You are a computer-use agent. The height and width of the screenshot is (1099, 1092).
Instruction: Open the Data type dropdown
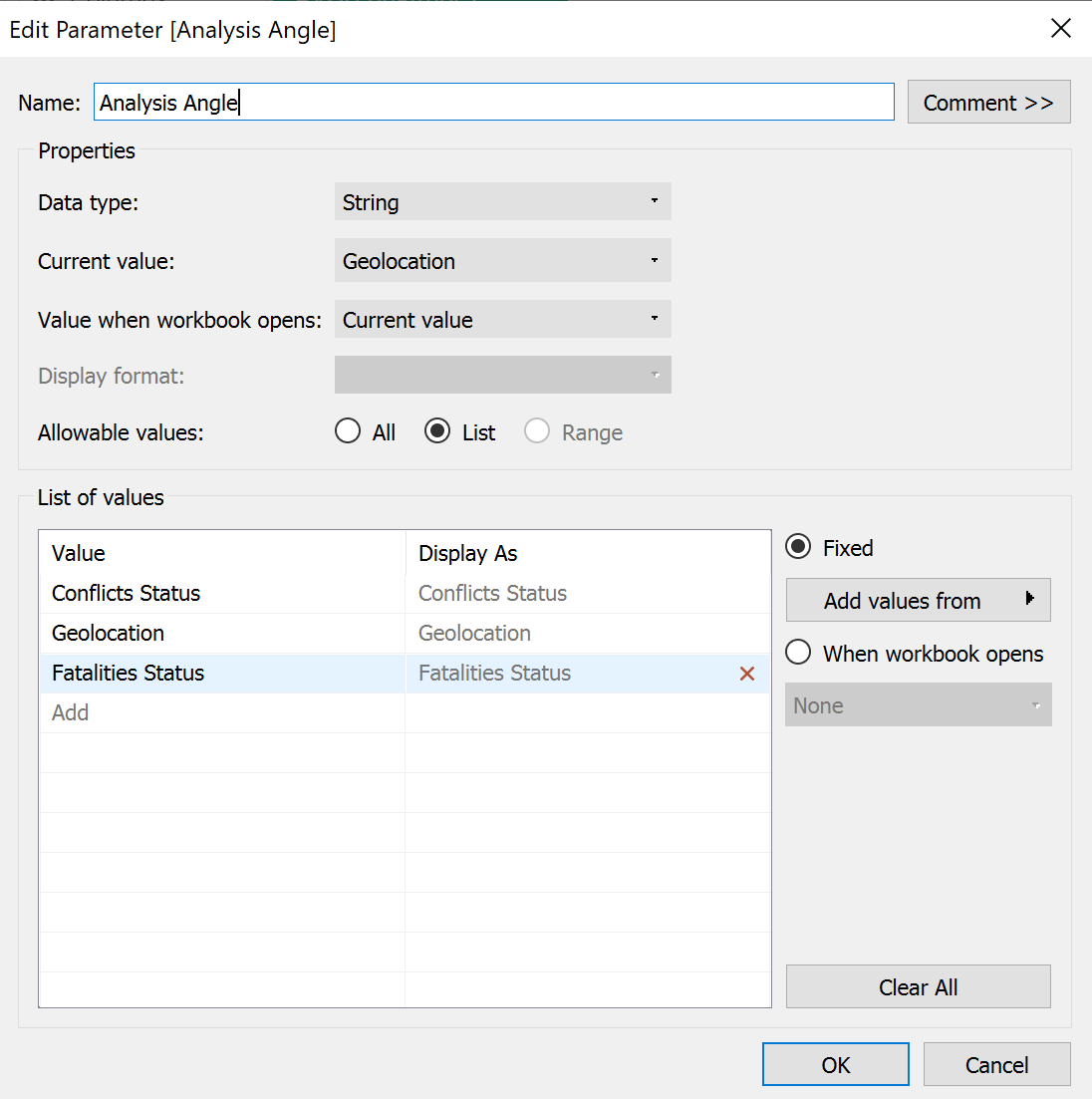502,202
